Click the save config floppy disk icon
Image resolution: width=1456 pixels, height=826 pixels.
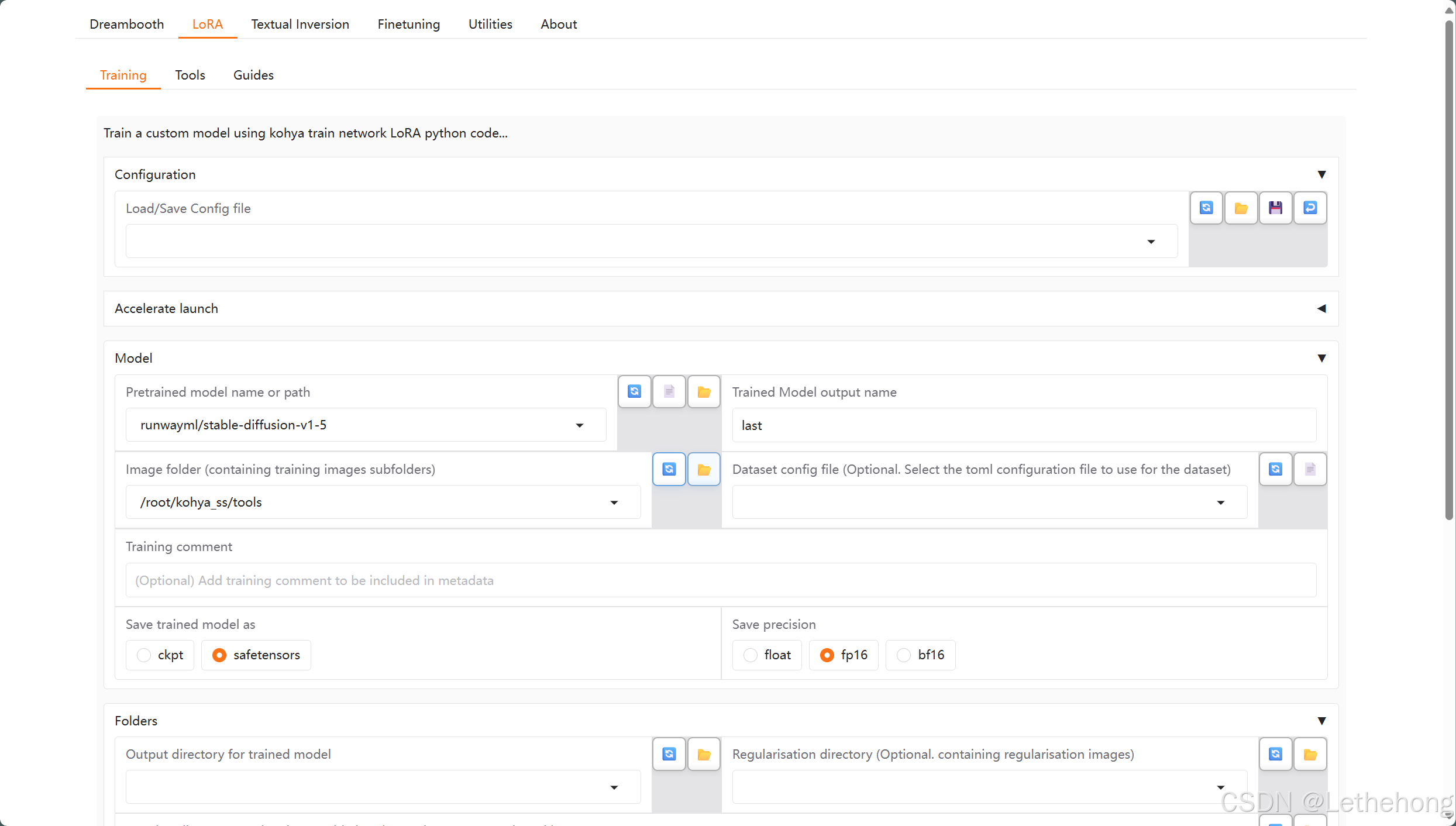[x=1275, y=208]
